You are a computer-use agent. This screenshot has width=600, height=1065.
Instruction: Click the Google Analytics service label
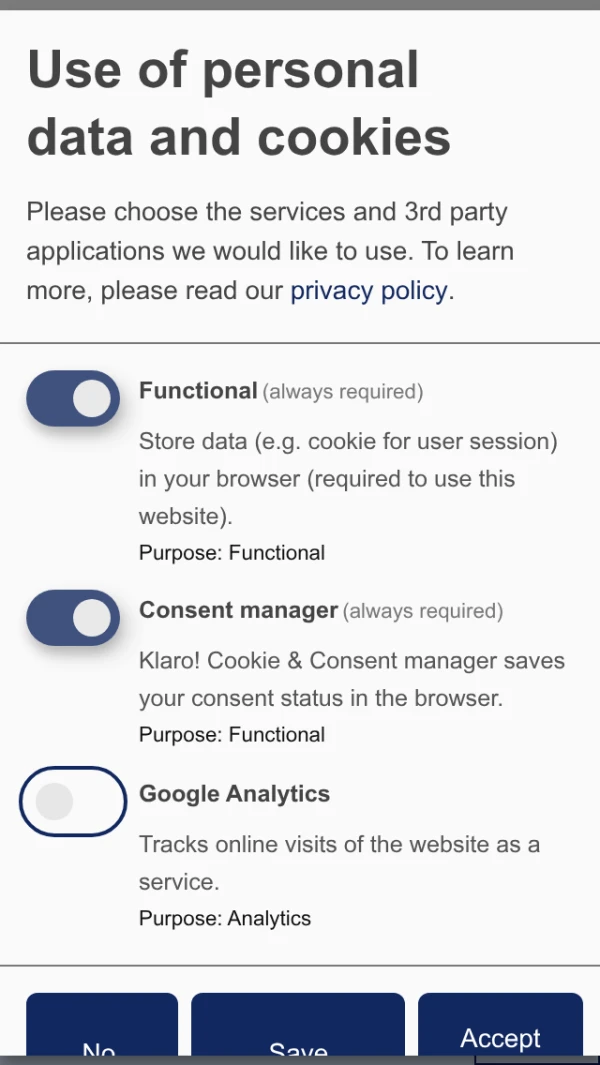(234, 794)
